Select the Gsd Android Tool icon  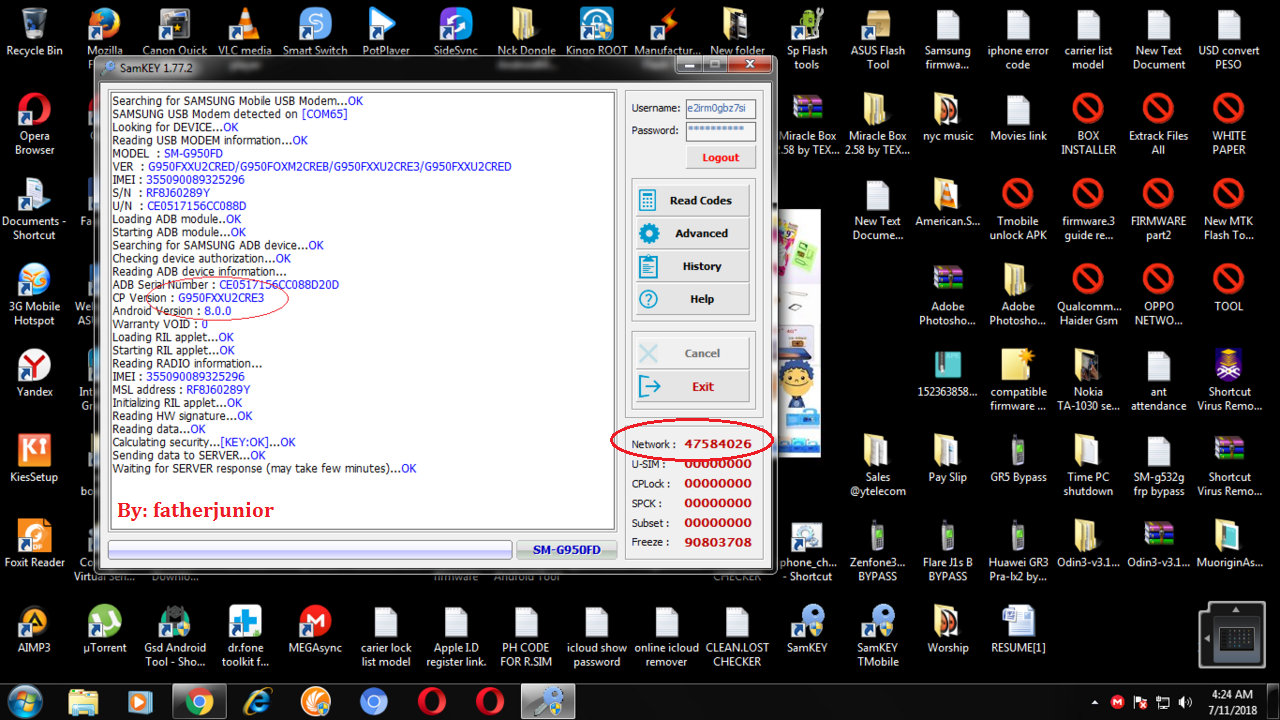click(x=175, y=636)
